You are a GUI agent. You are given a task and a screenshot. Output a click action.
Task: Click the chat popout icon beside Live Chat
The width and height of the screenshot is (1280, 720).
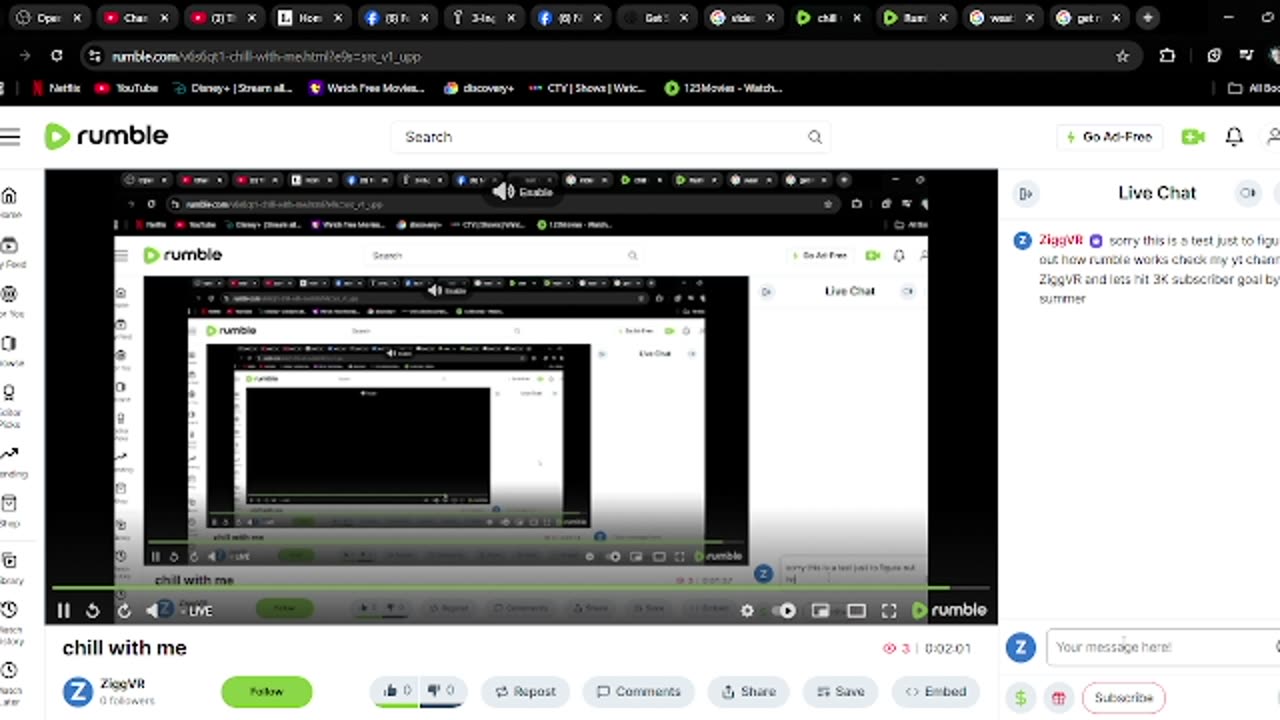1248,193
